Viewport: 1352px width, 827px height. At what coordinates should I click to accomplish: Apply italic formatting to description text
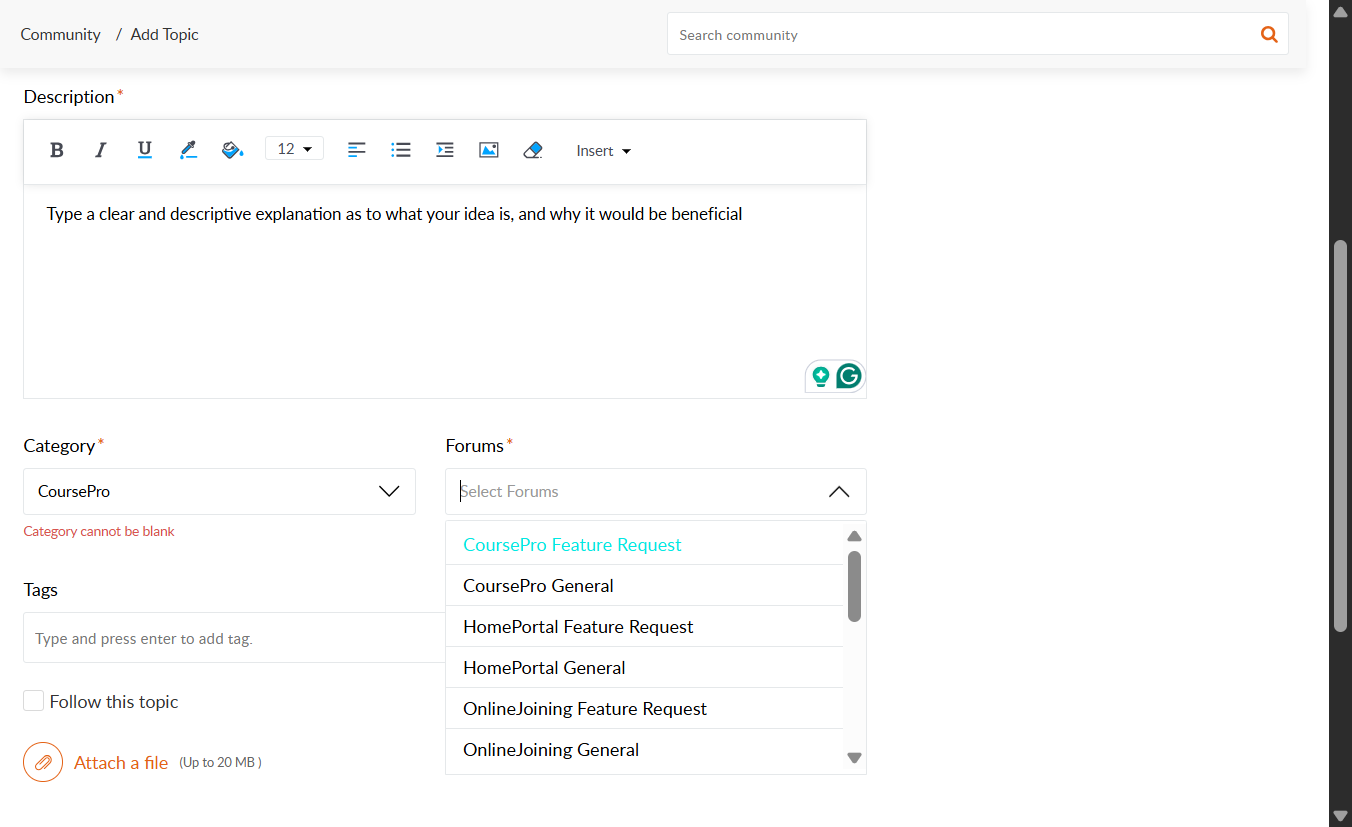pos(100,150)
